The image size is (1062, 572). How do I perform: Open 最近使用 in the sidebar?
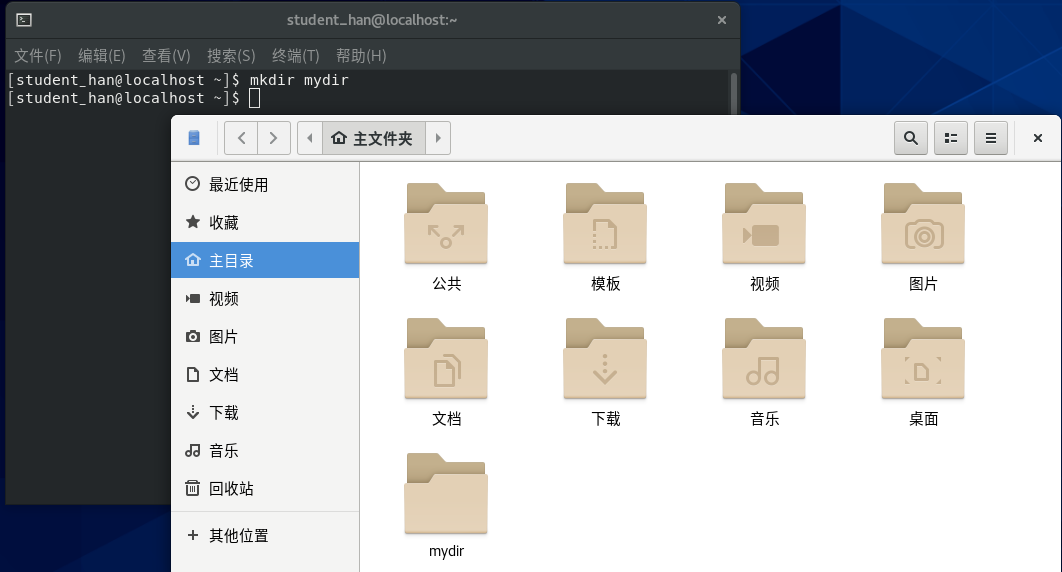265,184
